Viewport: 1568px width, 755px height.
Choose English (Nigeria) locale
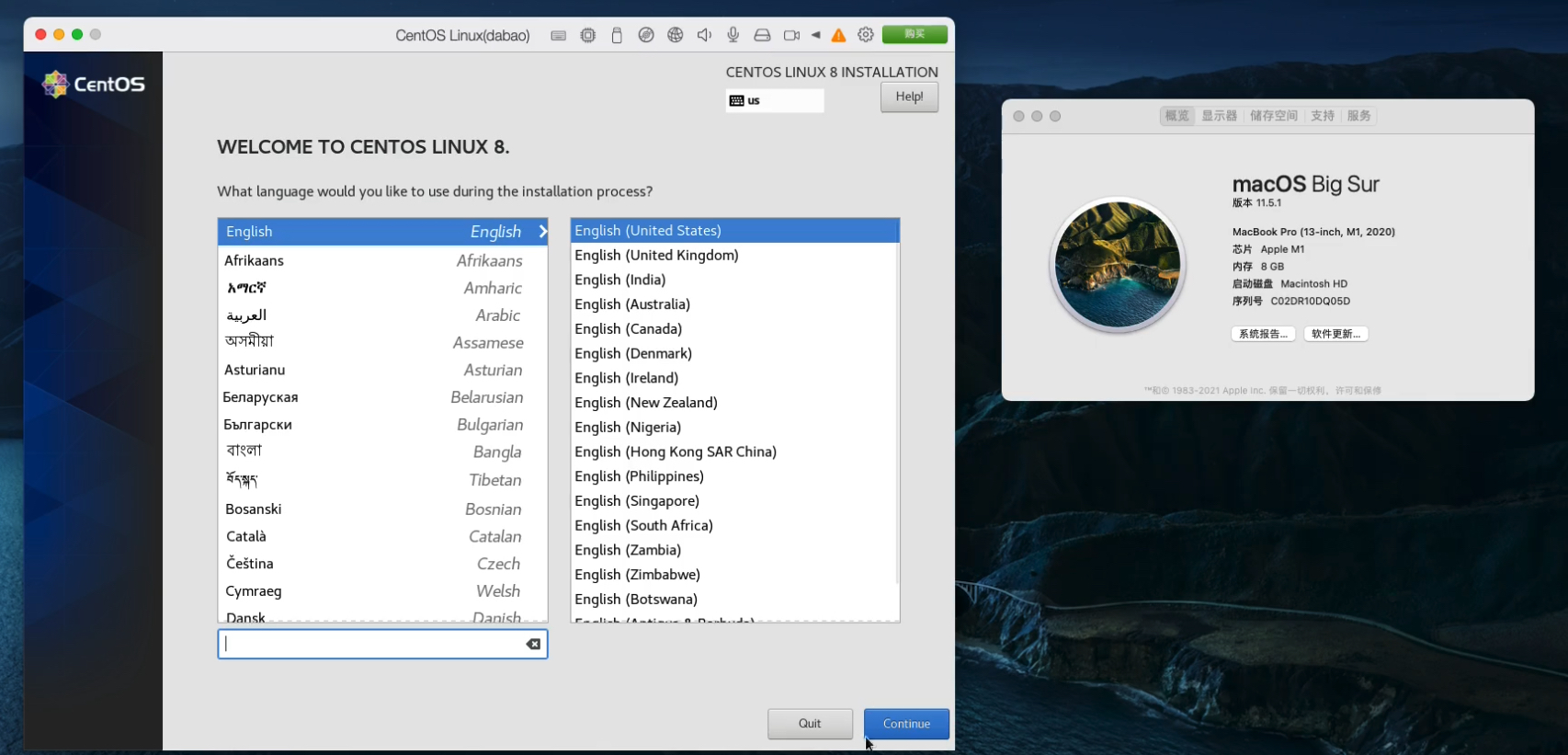coord(733,428)
